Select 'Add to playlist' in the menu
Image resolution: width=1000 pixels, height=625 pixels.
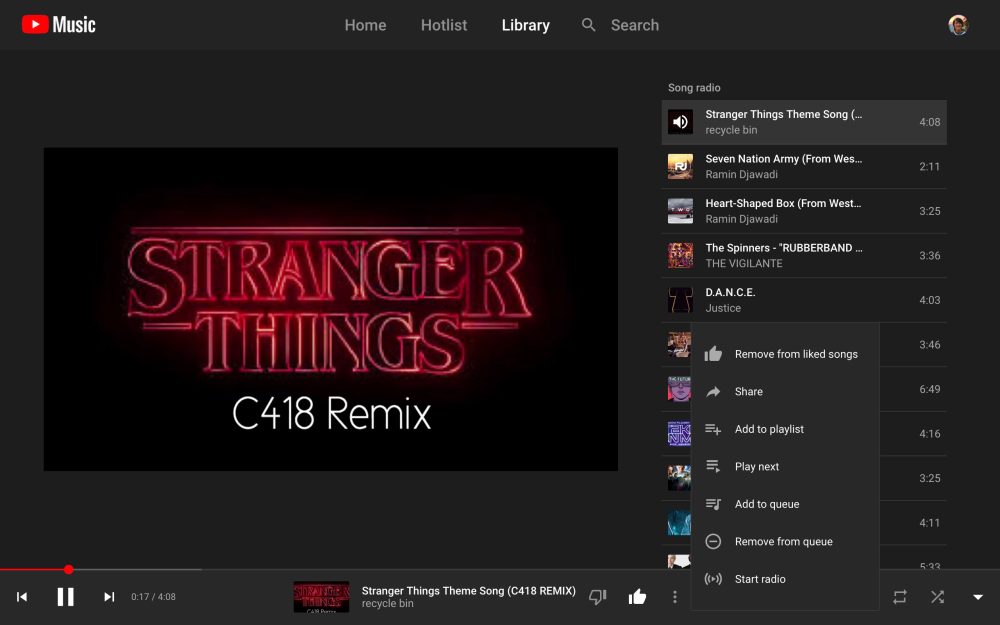[770, 429]
